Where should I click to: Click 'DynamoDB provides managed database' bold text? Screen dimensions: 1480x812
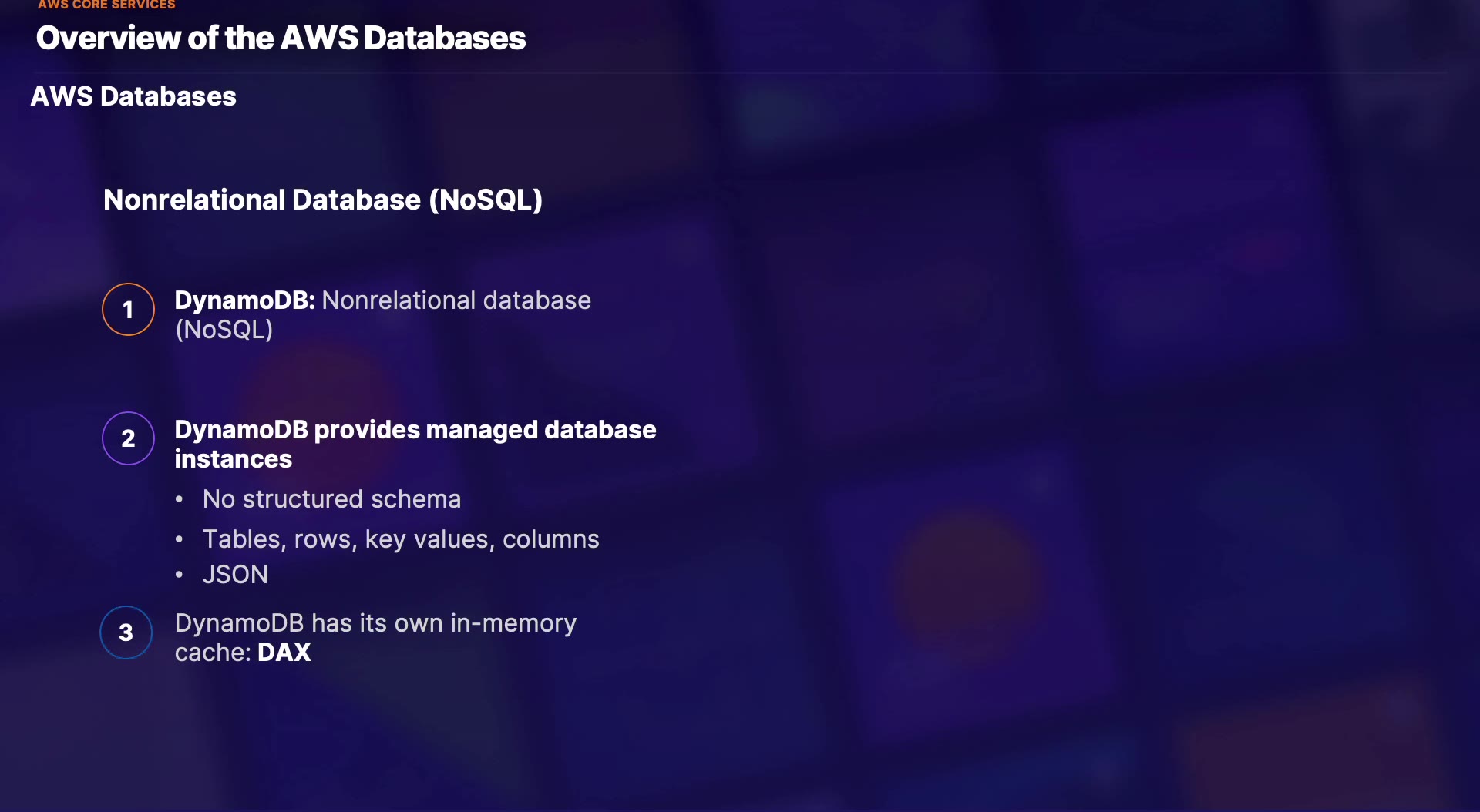pyautogui.click(x=415, y=430)
